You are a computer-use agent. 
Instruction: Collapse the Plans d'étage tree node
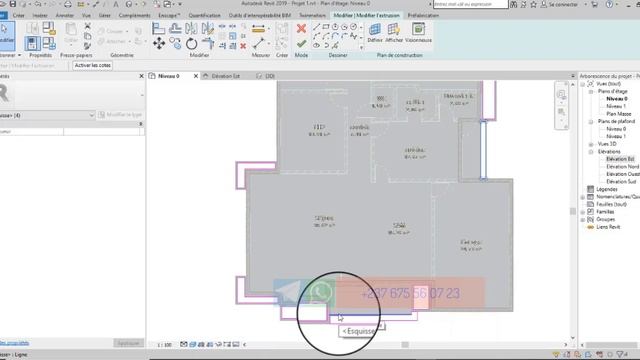tap(591, 91)
